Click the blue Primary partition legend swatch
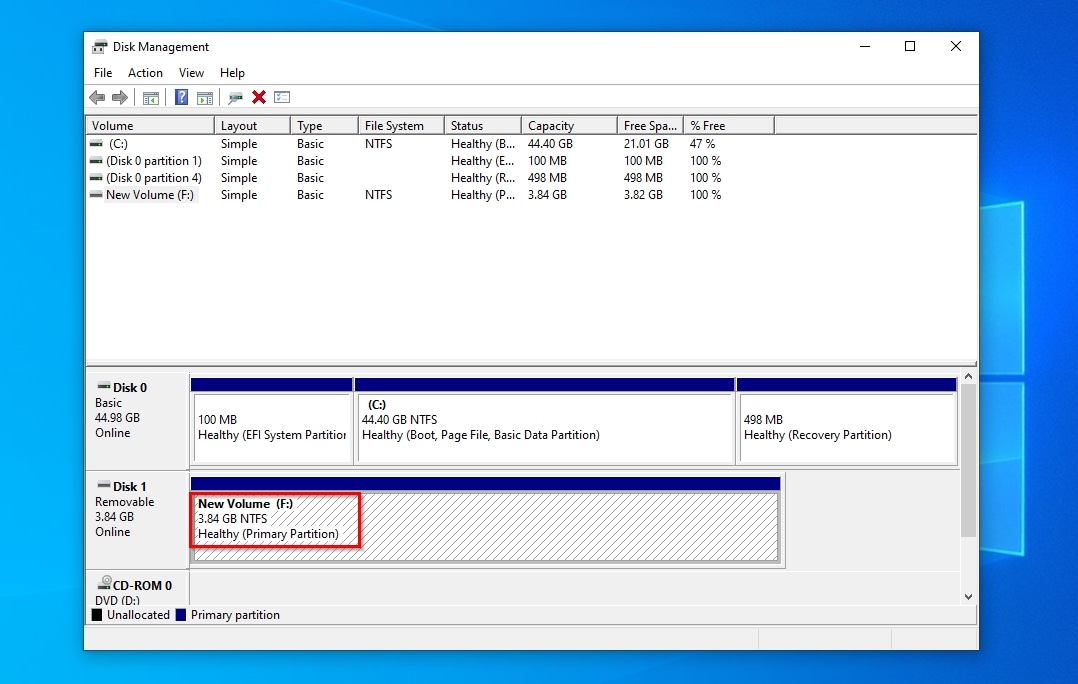Screen dimensions: 1078x684 click(x=181, y=615)
